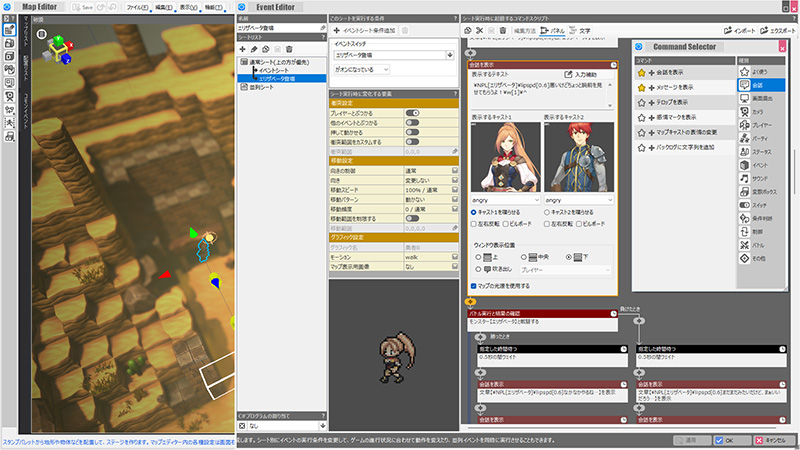
Task: Select キャスト2を喋らせる radio button
Action: [x=546, y=212]
